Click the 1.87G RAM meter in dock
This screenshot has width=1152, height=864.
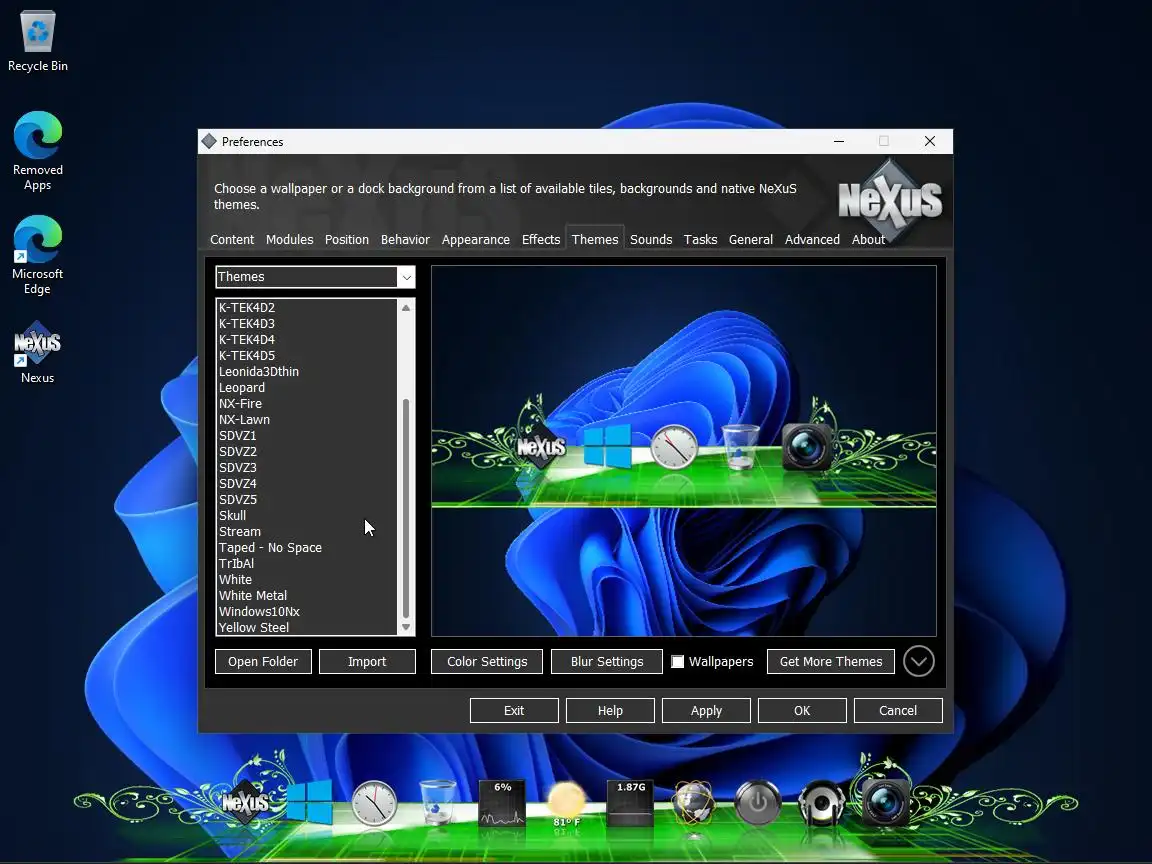point(630,803)
